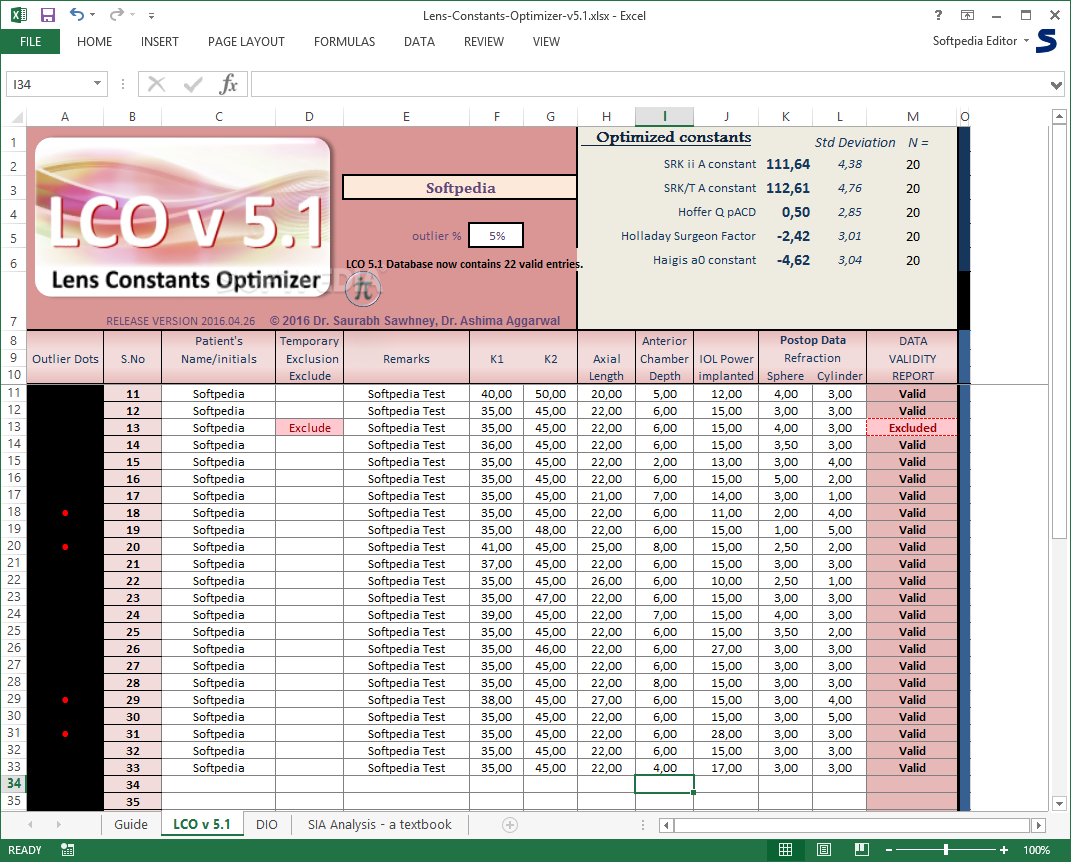Click the Select All corner triangle
The image size is (1071, 862).
pos(16,117)
